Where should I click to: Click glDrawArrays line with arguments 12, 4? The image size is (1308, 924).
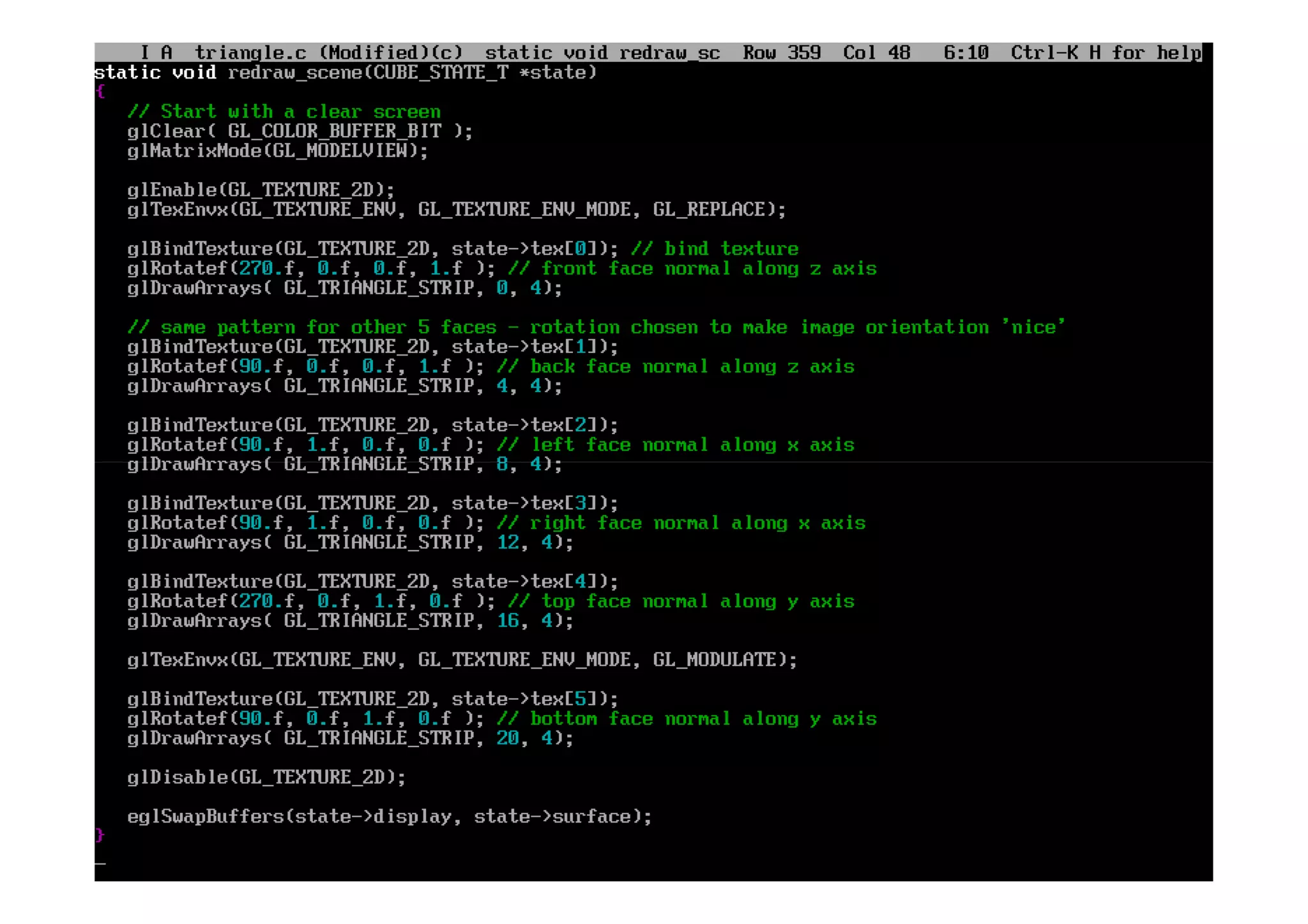351,542
